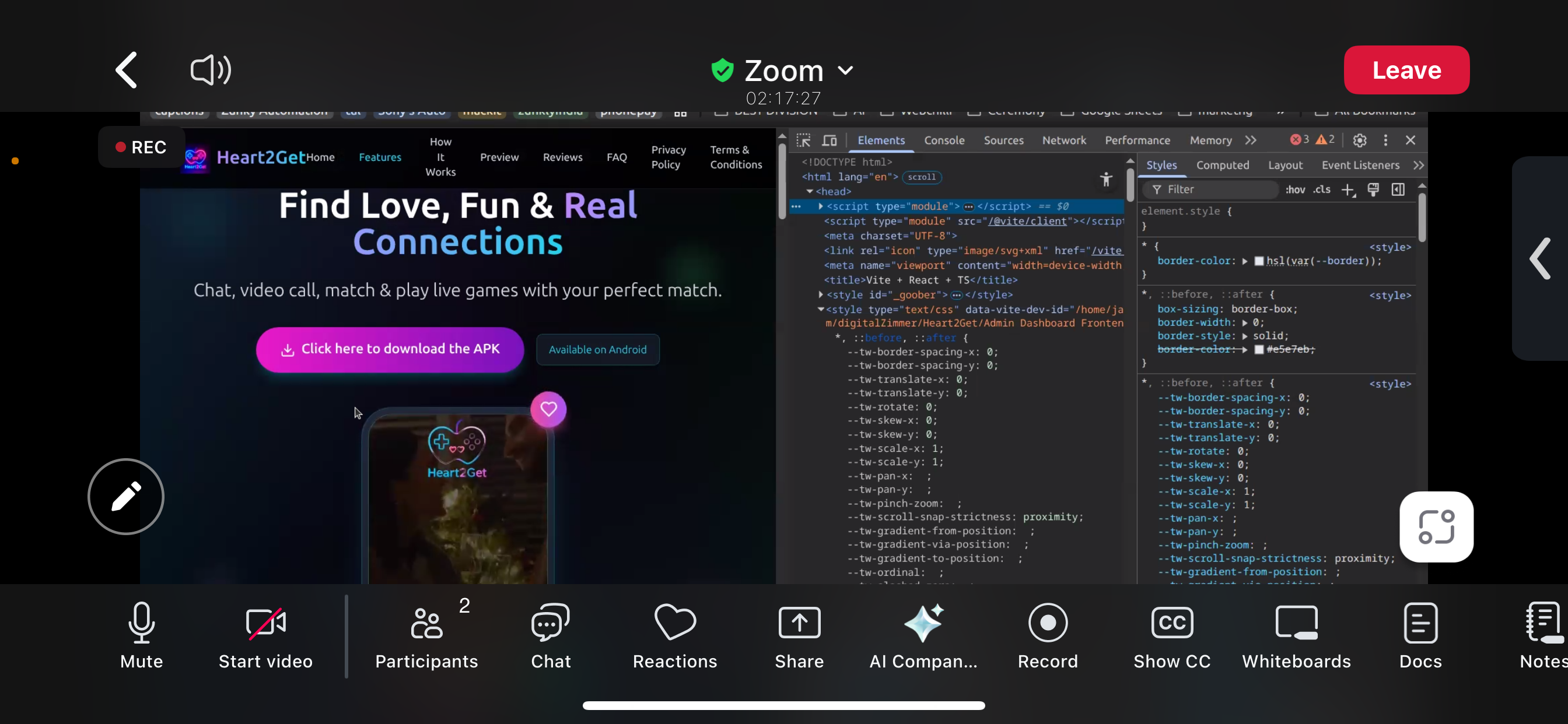Open DevTools settings gear
Viewport: 1568px width, 724px height.
[1359, 140]
